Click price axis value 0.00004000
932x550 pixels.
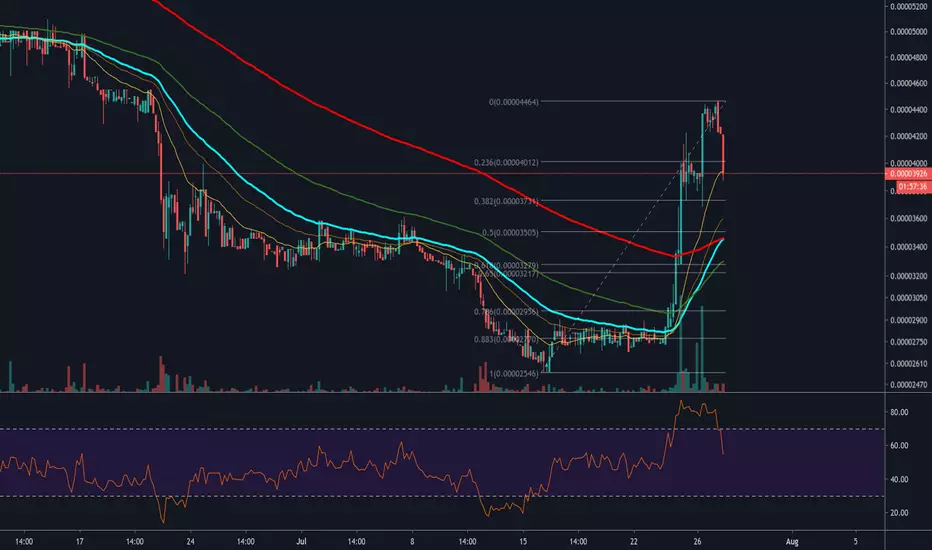(908, 163)
